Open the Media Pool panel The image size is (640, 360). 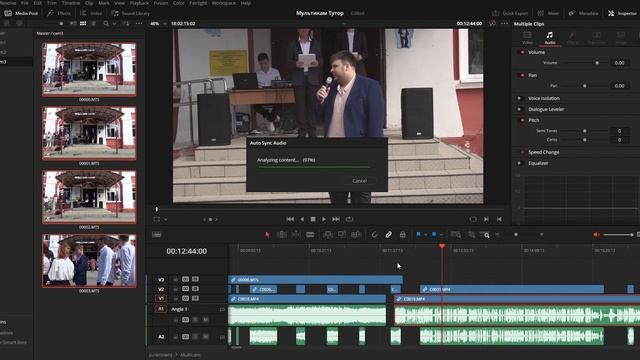pos(21,13)
